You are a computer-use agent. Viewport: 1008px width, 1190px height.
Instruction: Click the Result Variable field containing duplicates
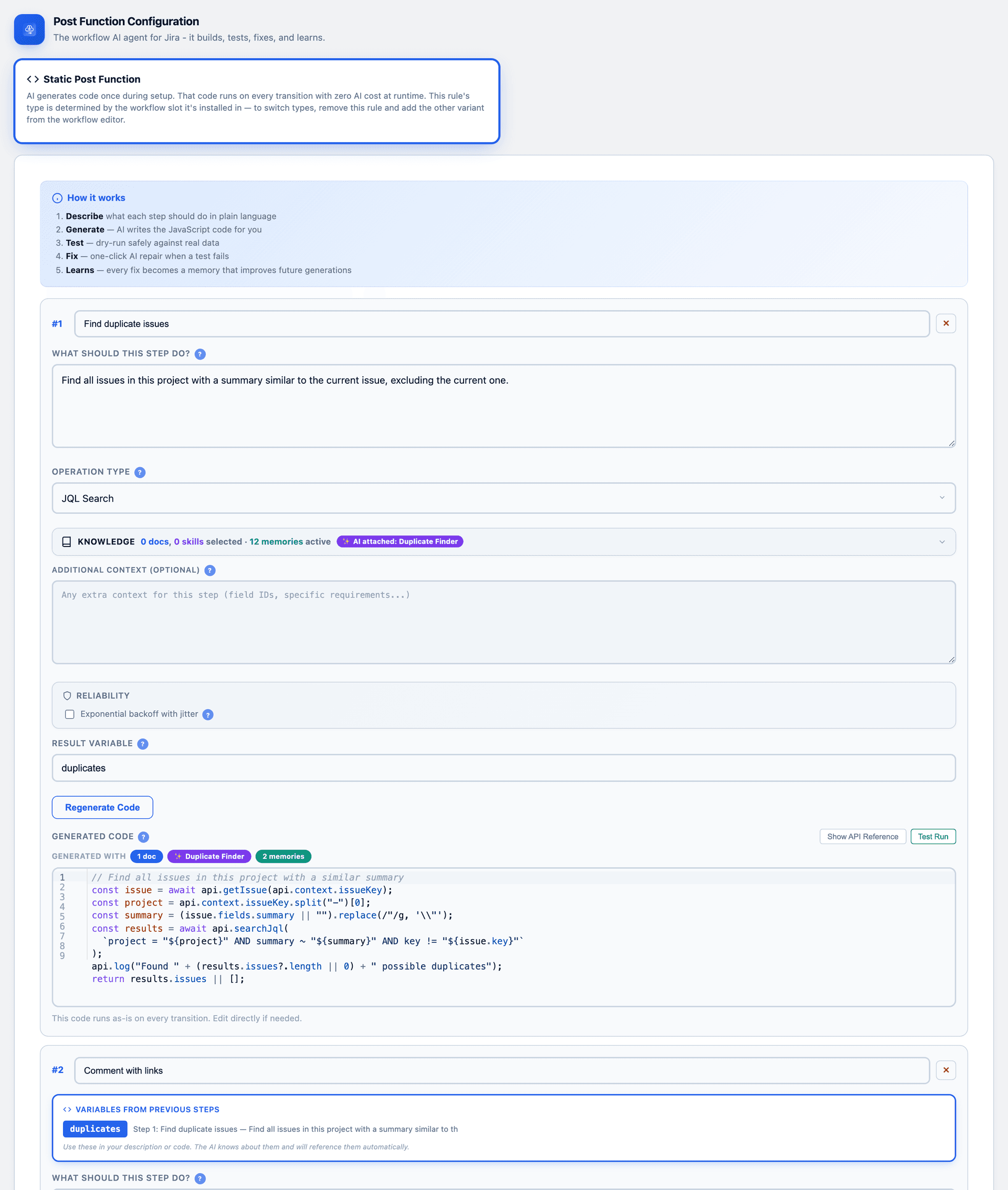point(503,768)
